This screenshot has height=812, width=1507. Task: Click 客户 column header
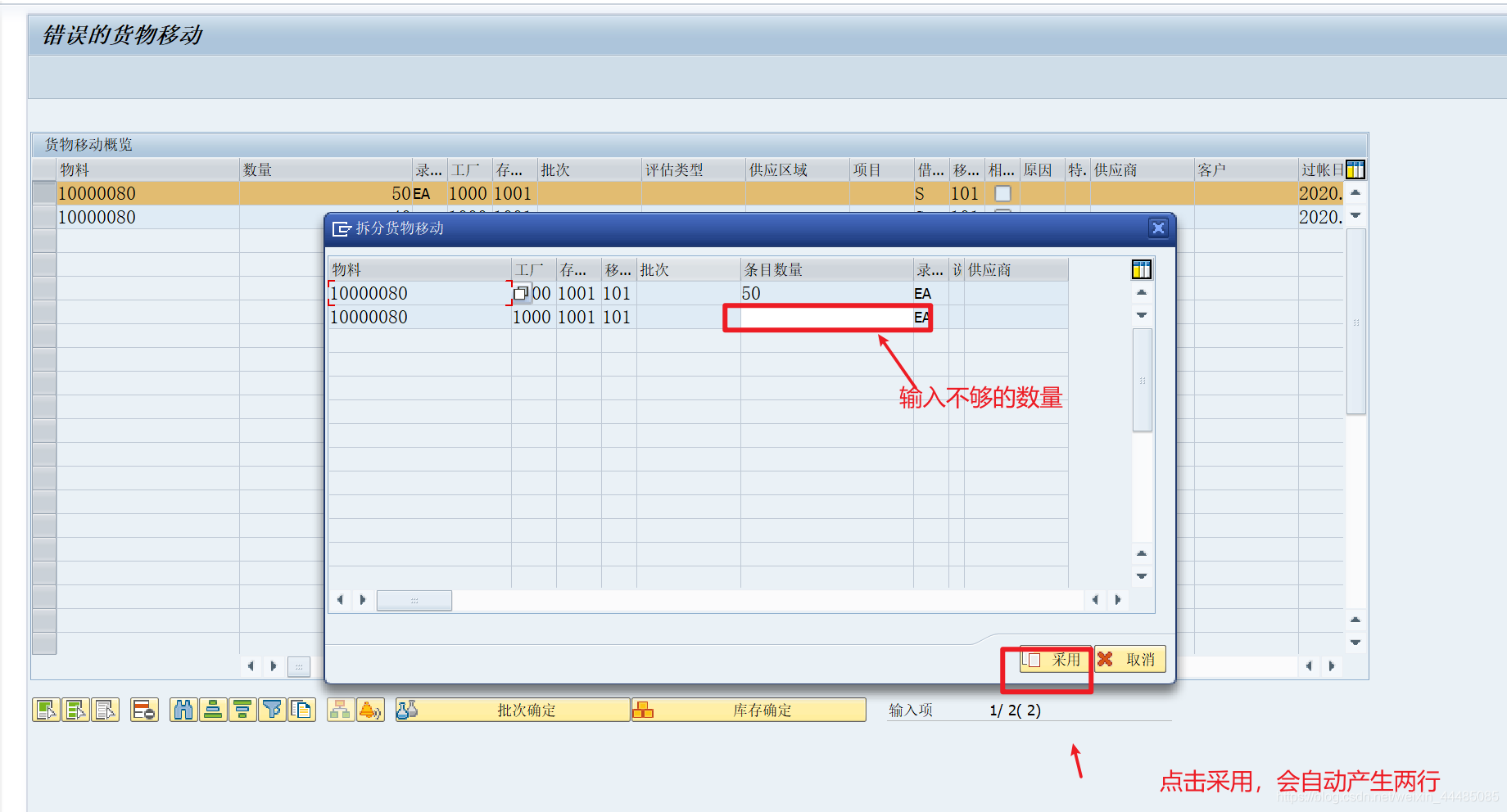click(1247, 169)
